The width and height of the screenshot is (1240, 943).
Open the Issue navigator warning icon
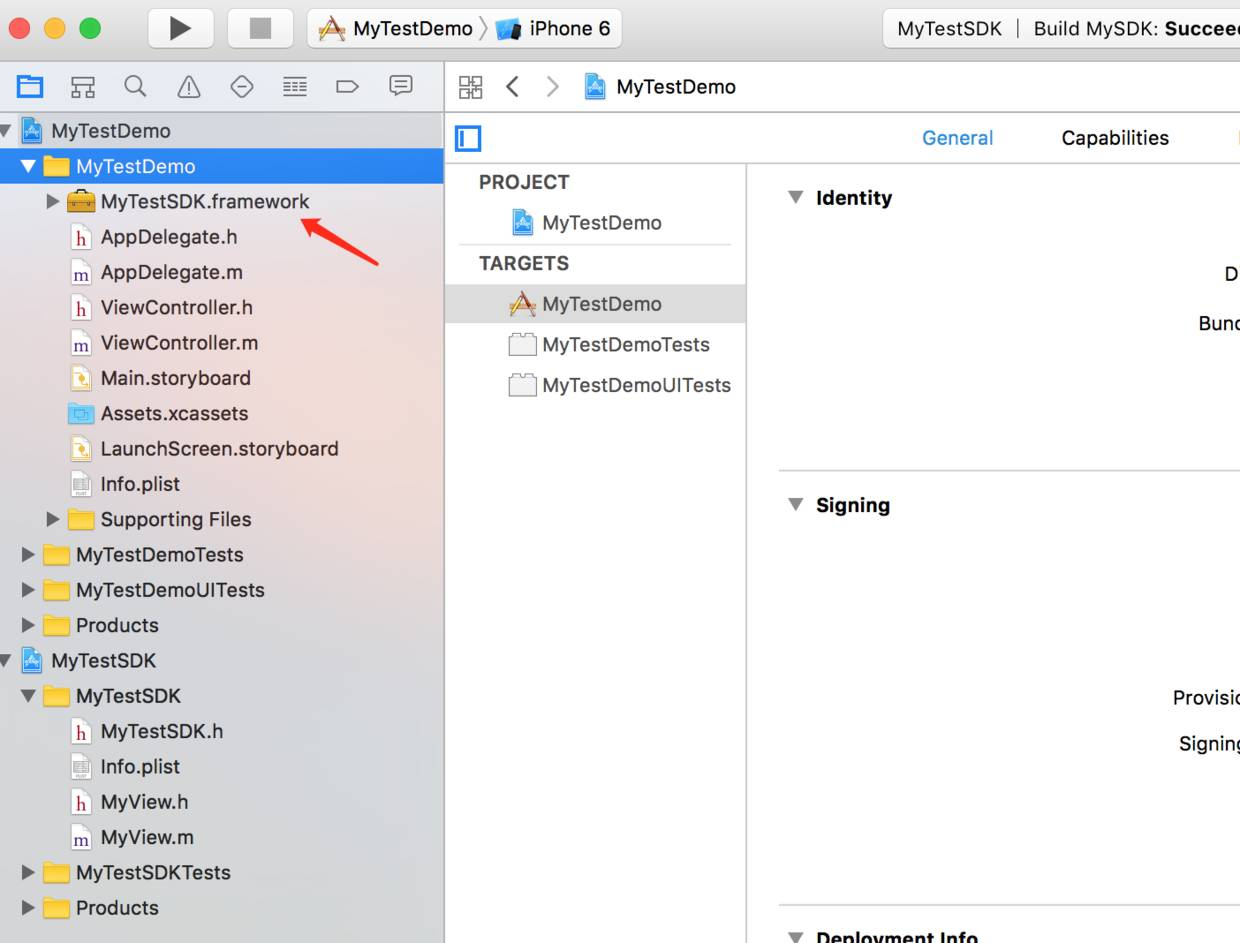[x=188, y=87]
